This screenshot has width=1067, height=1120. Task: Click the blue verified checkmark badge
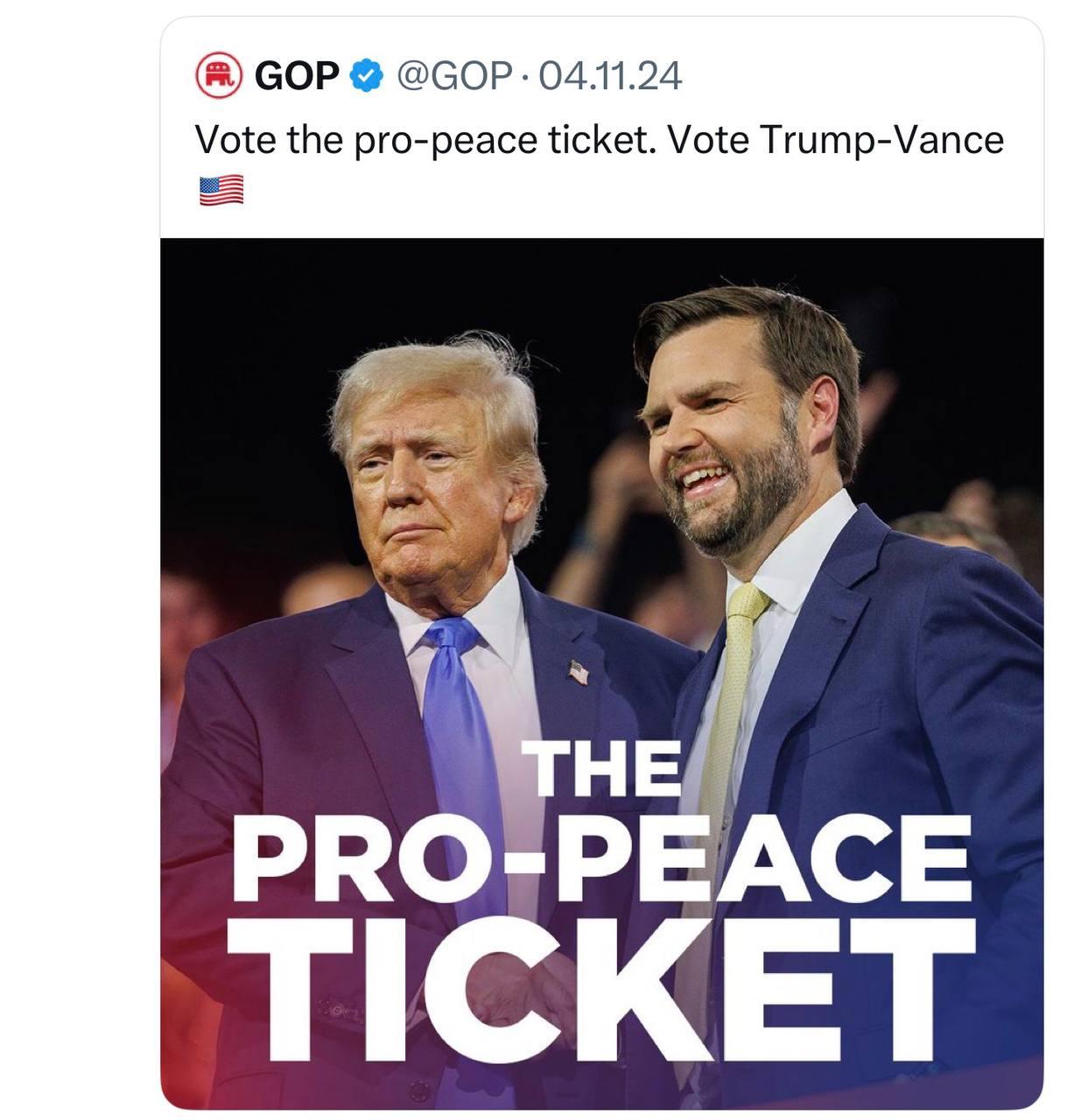(x=366, y=76)
